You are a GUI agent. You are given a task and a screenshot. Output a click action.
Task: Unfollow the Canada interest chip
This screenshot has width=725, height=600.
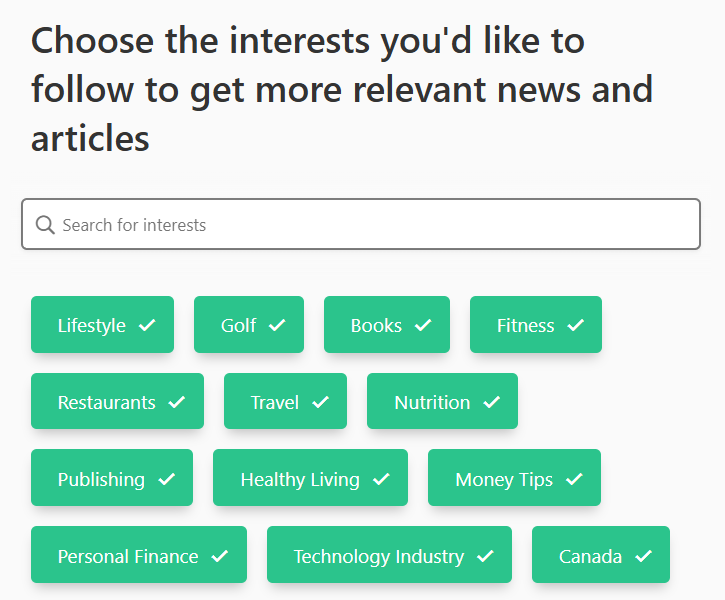coord(601,556)
